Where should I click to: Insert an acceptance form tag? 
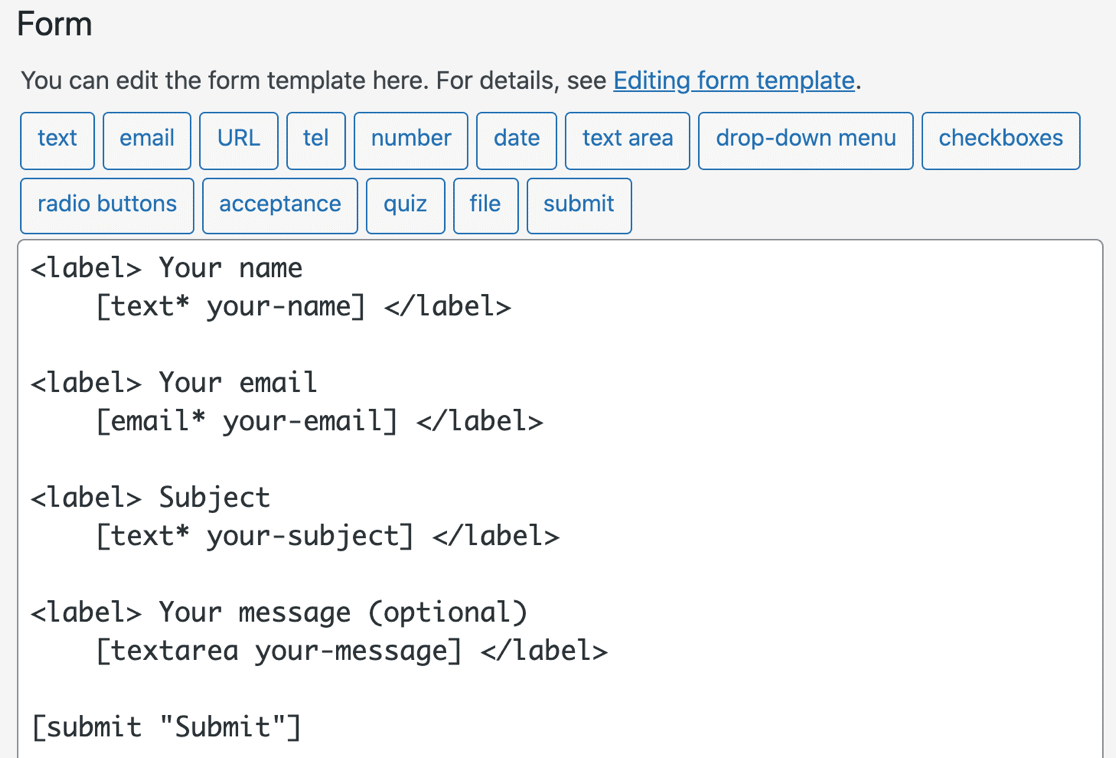click(x=279, y=204)
